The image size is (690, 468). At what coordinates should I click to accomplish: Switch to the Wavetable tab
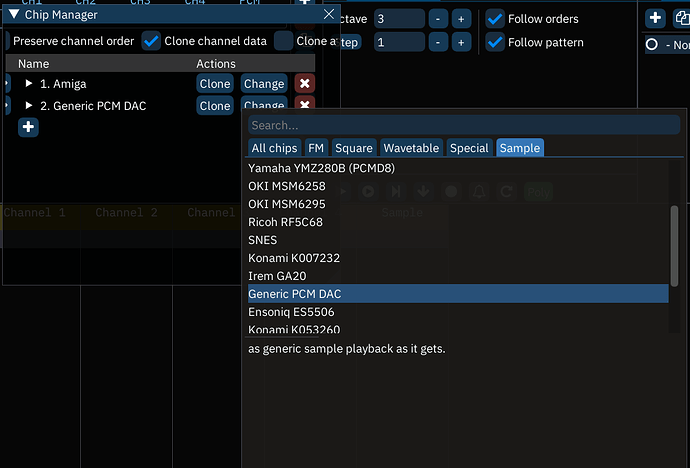pos(411,148)
